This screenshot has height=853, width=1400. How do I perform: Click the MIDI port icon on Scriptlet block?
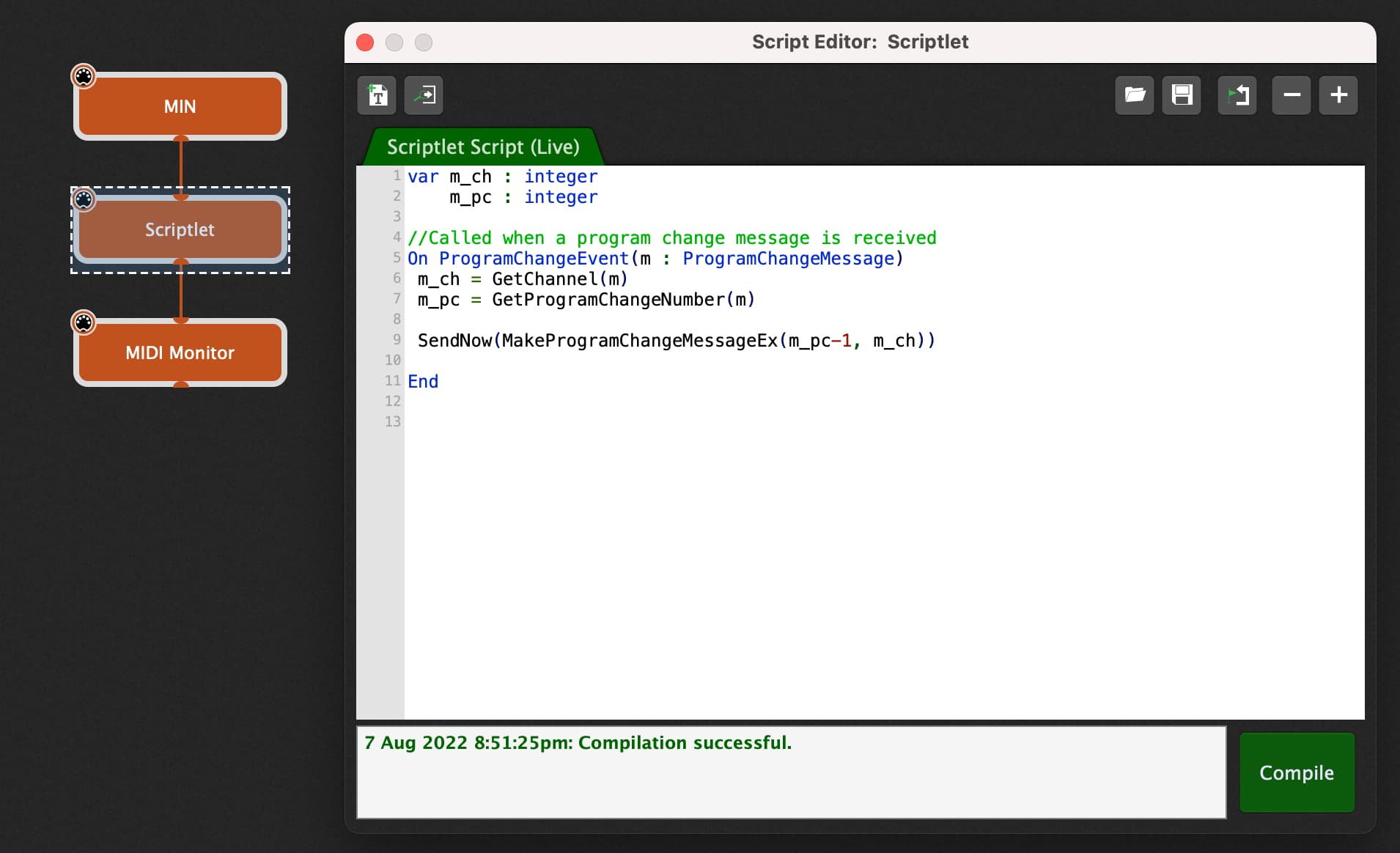84,199
